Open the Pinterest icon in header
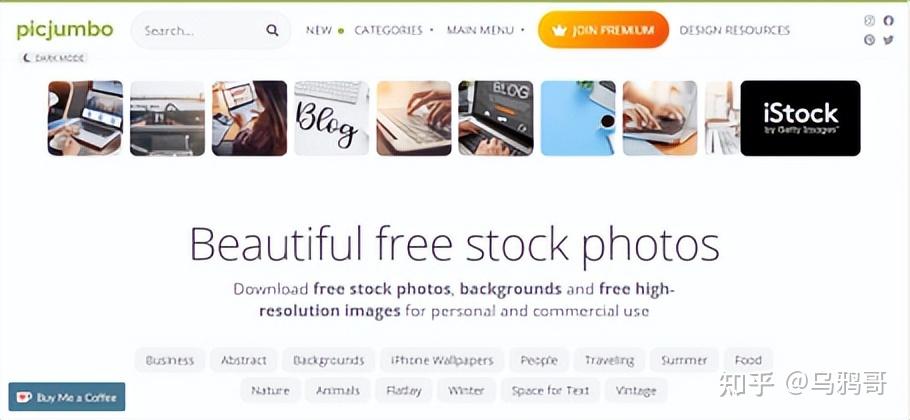This screenshot has height=420, width=910. (x=869, y=39)
